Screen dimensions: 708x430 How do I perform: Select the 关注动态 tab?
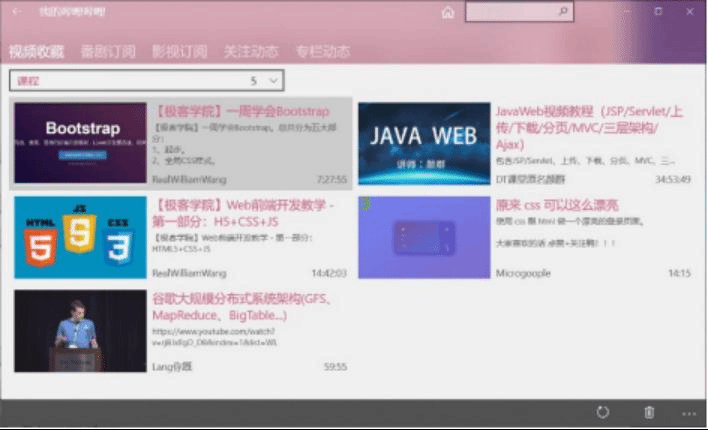tap(251, 52)
